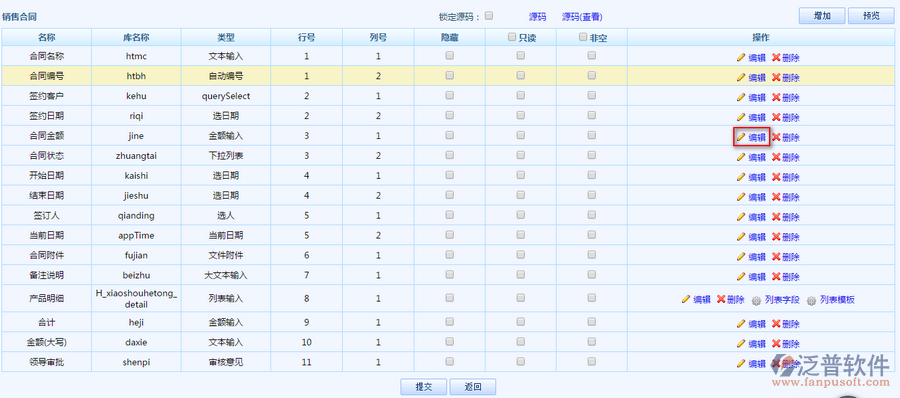This screenshot has width=900, height=398.
Task: Toggle the 锁定源码 checkbox
Action: tap(489, 16)
